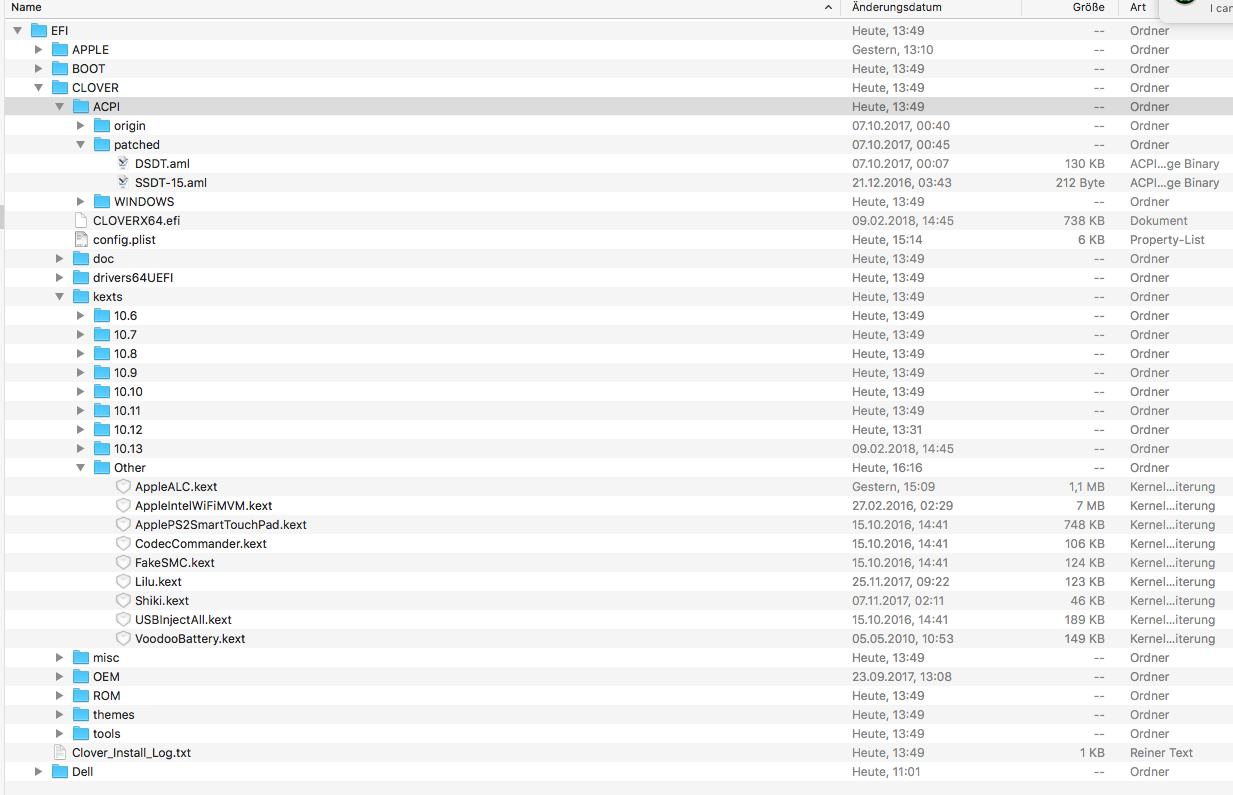Select the CLOVERX64.efi document icon
Image resolution: width=1233 pixels, height=795 pixels.
click(82, 221)
